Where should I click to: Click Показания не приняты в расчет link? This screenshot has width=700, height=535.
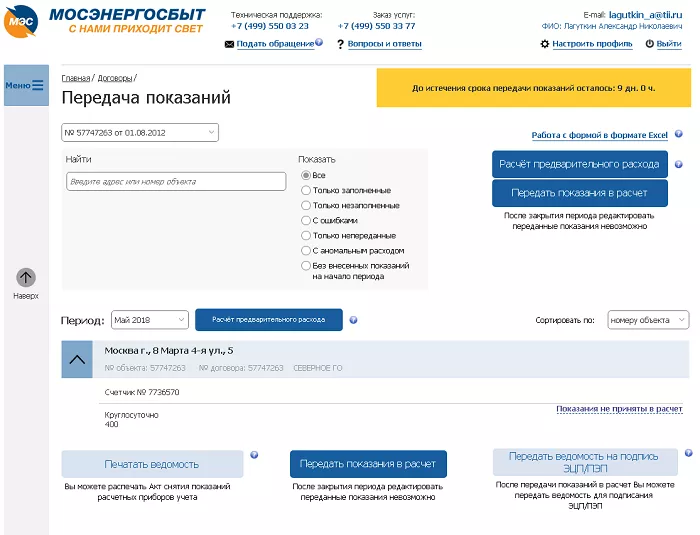click(x=619, y=409)
